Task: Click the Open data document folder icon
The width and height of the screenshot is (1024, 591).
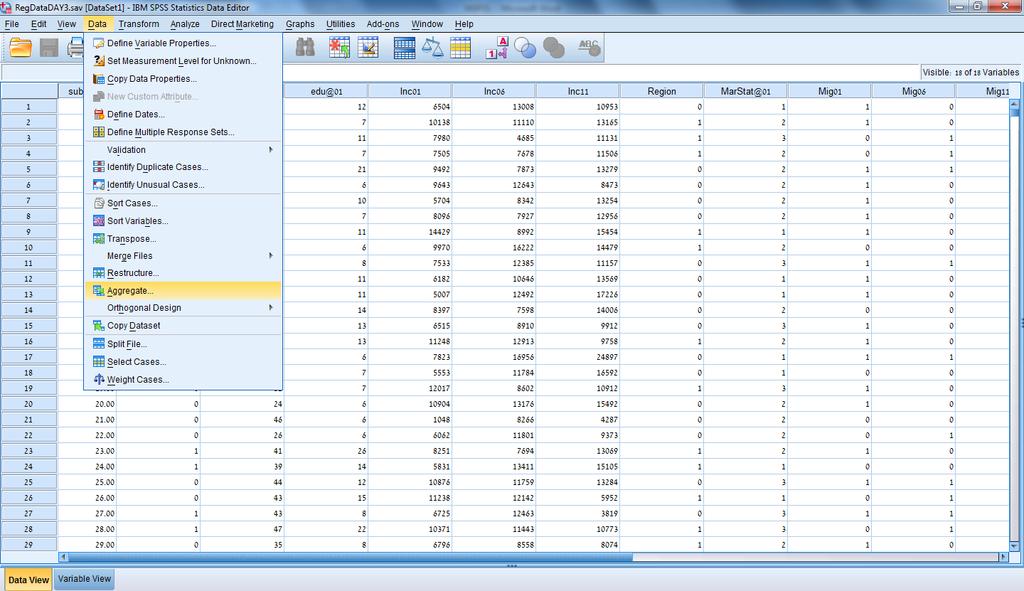Action: click(20, 48)
